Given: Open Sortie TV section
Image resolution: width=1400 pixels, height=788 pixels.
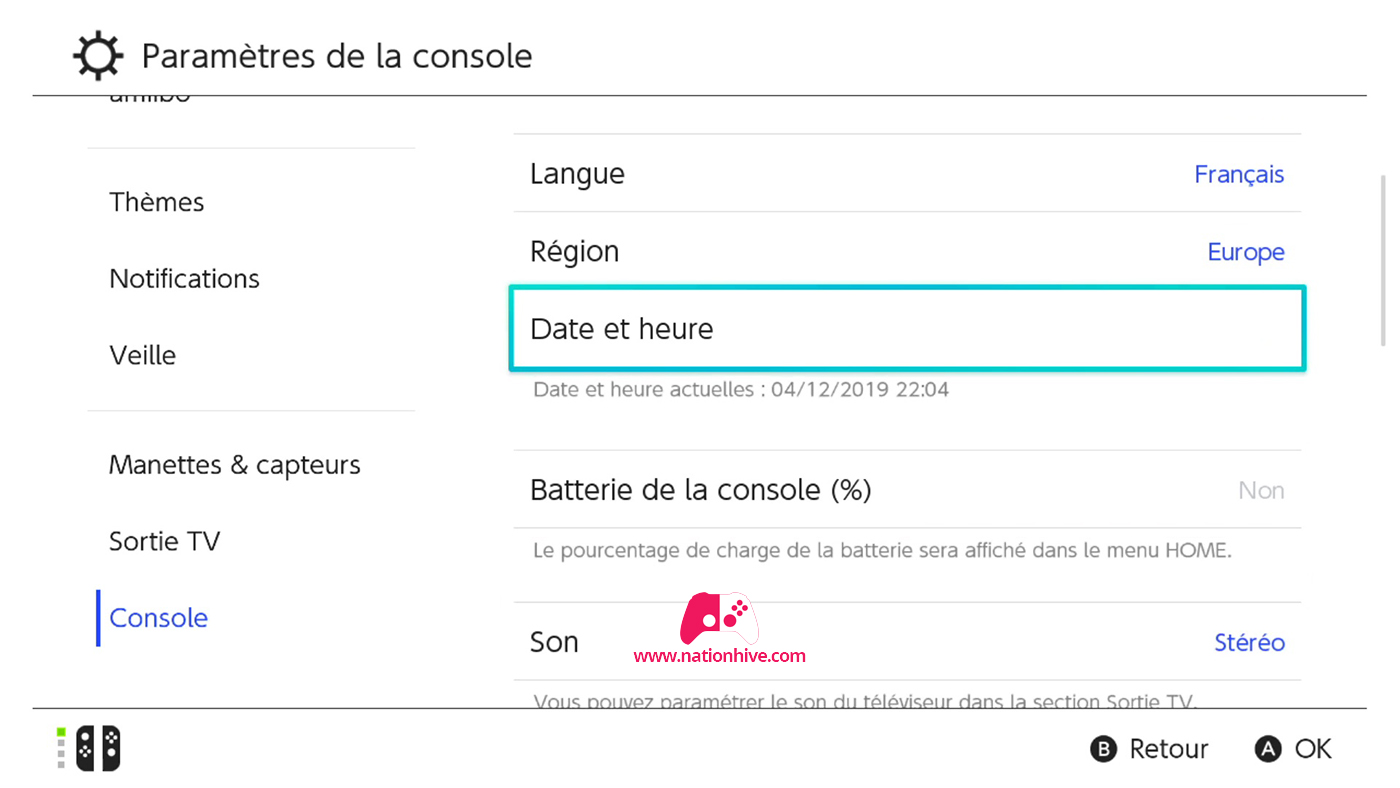Looking at the screenshot, I should pyautogui.click(x=165, y=541).
